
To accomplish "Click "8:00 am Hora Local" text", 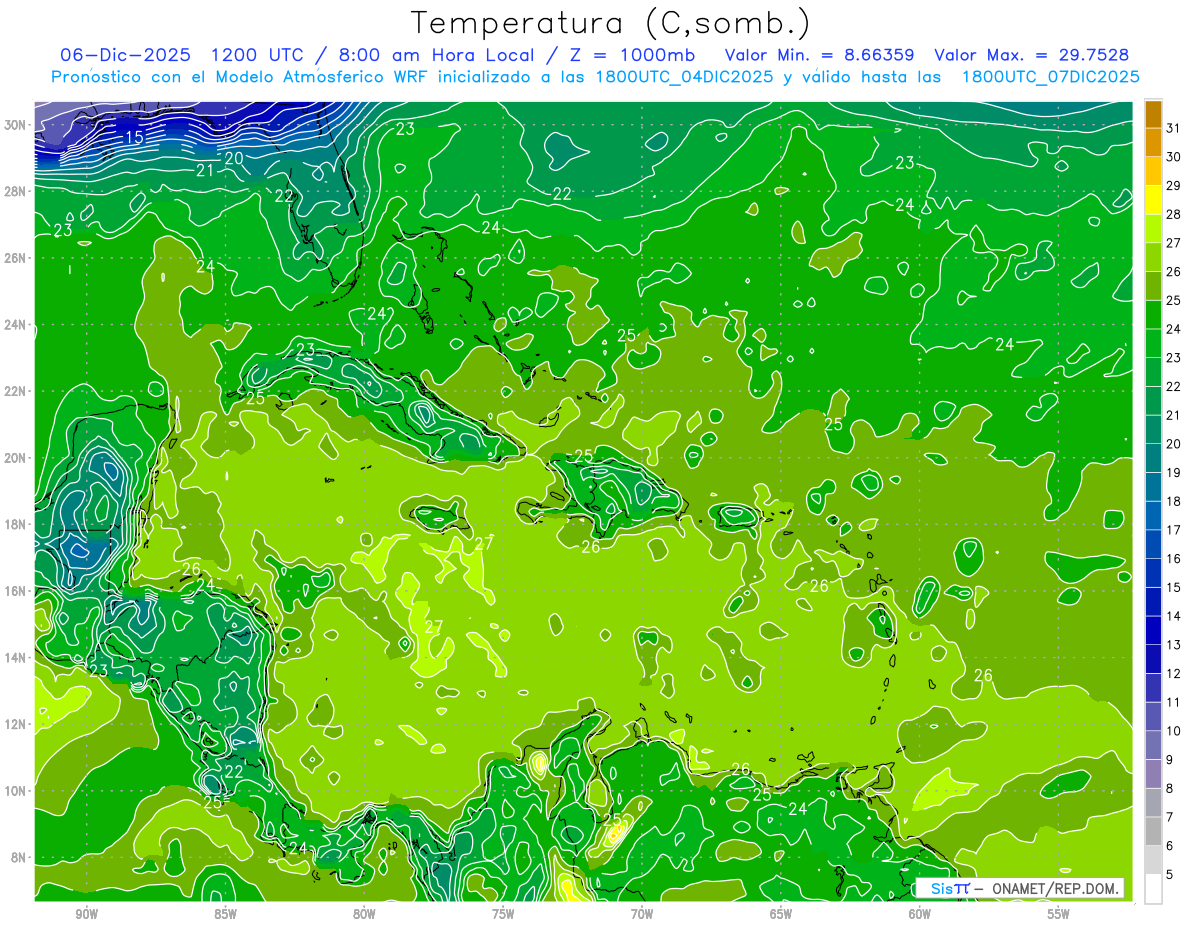I will click(x=436, y=54).
